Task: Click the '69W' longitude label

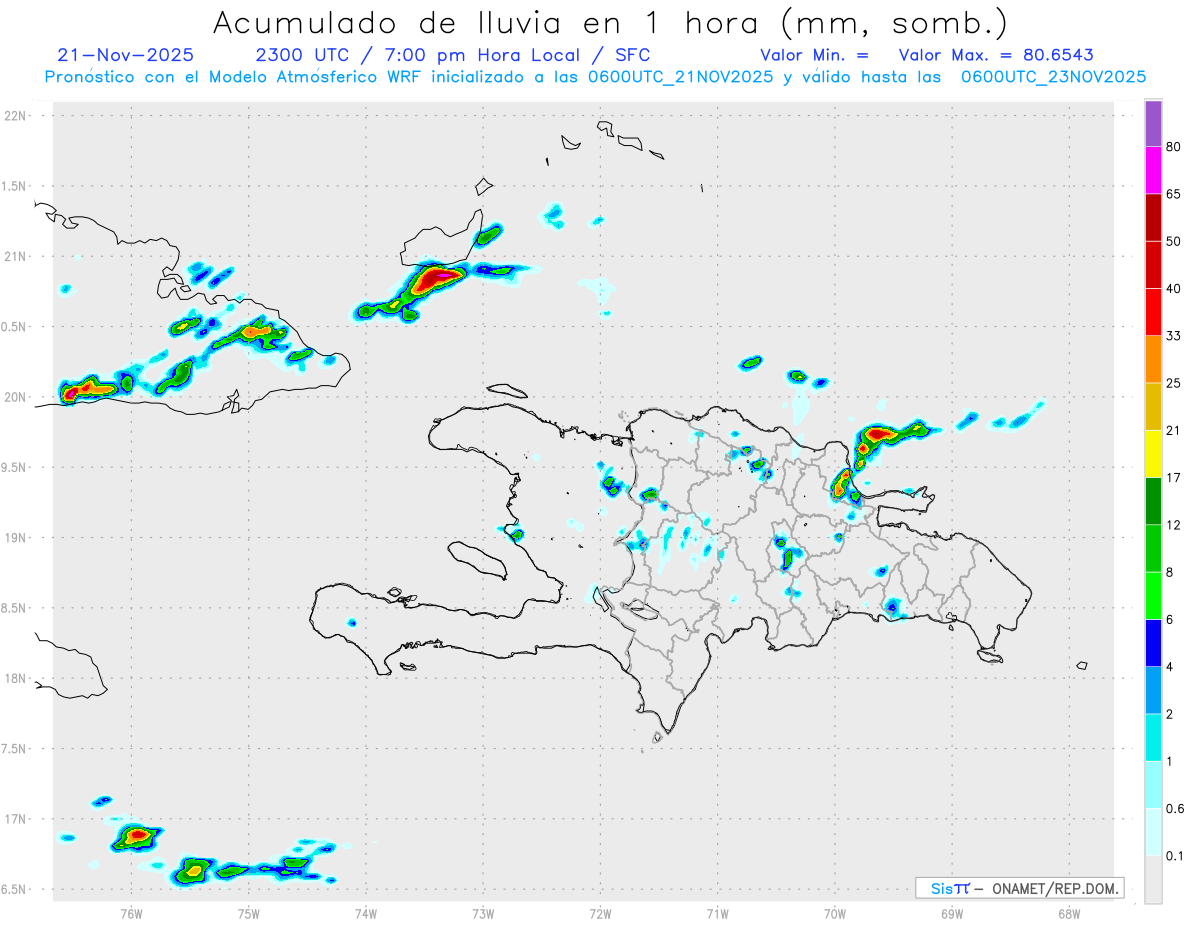Action: point(952,914)
